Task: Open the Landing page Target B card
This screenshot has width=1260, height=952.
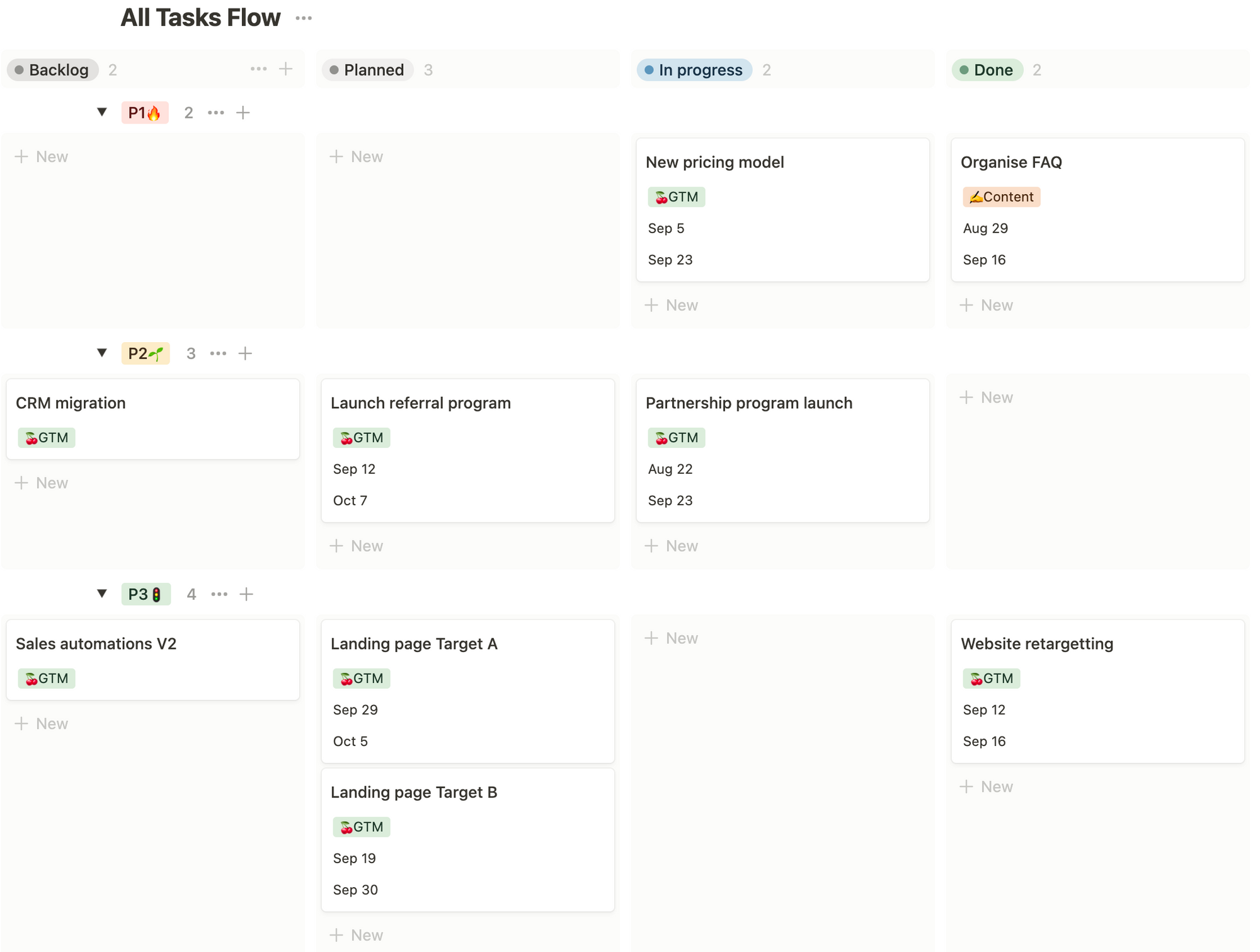Action: [413, 793]
